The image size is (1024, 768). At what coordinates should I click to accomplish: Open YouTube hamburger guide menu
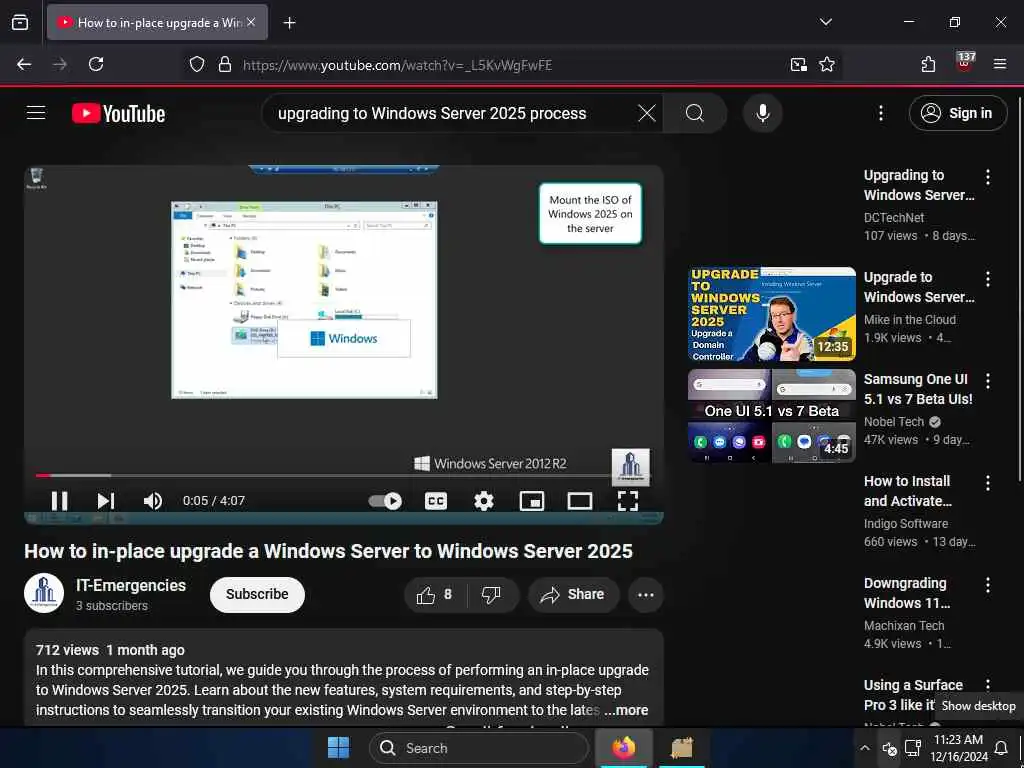tap(36, 113)
